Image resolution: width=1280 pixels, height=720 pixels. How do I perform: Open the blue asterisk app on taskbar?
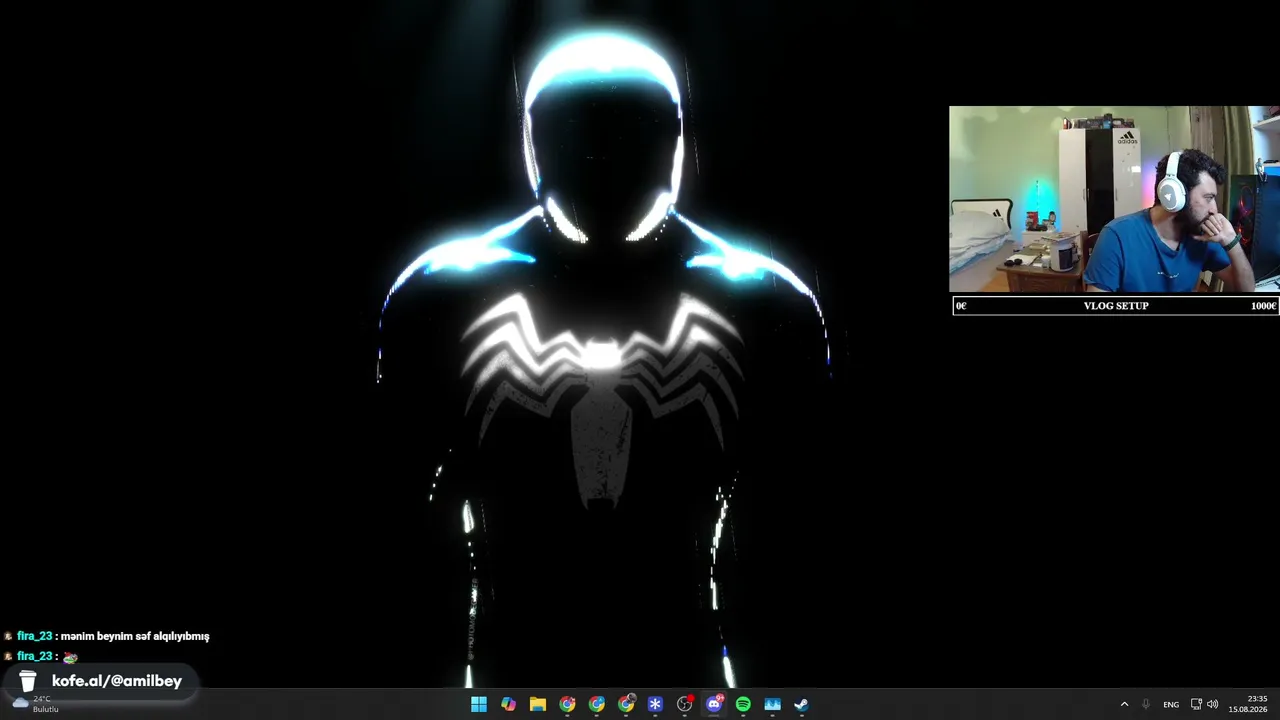point(655,704)
